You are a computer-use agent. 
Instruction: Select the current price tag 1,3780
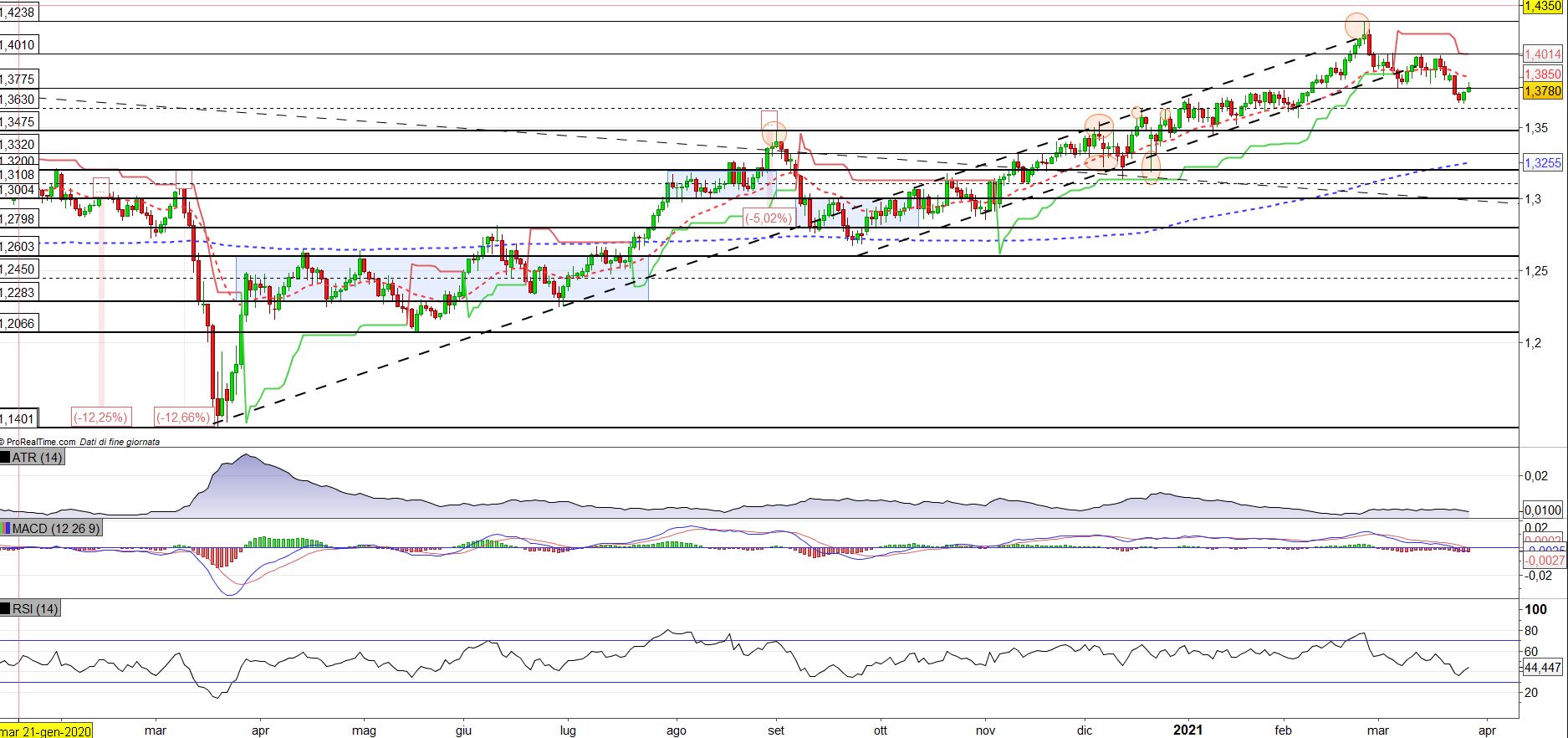pos(1543,90)
